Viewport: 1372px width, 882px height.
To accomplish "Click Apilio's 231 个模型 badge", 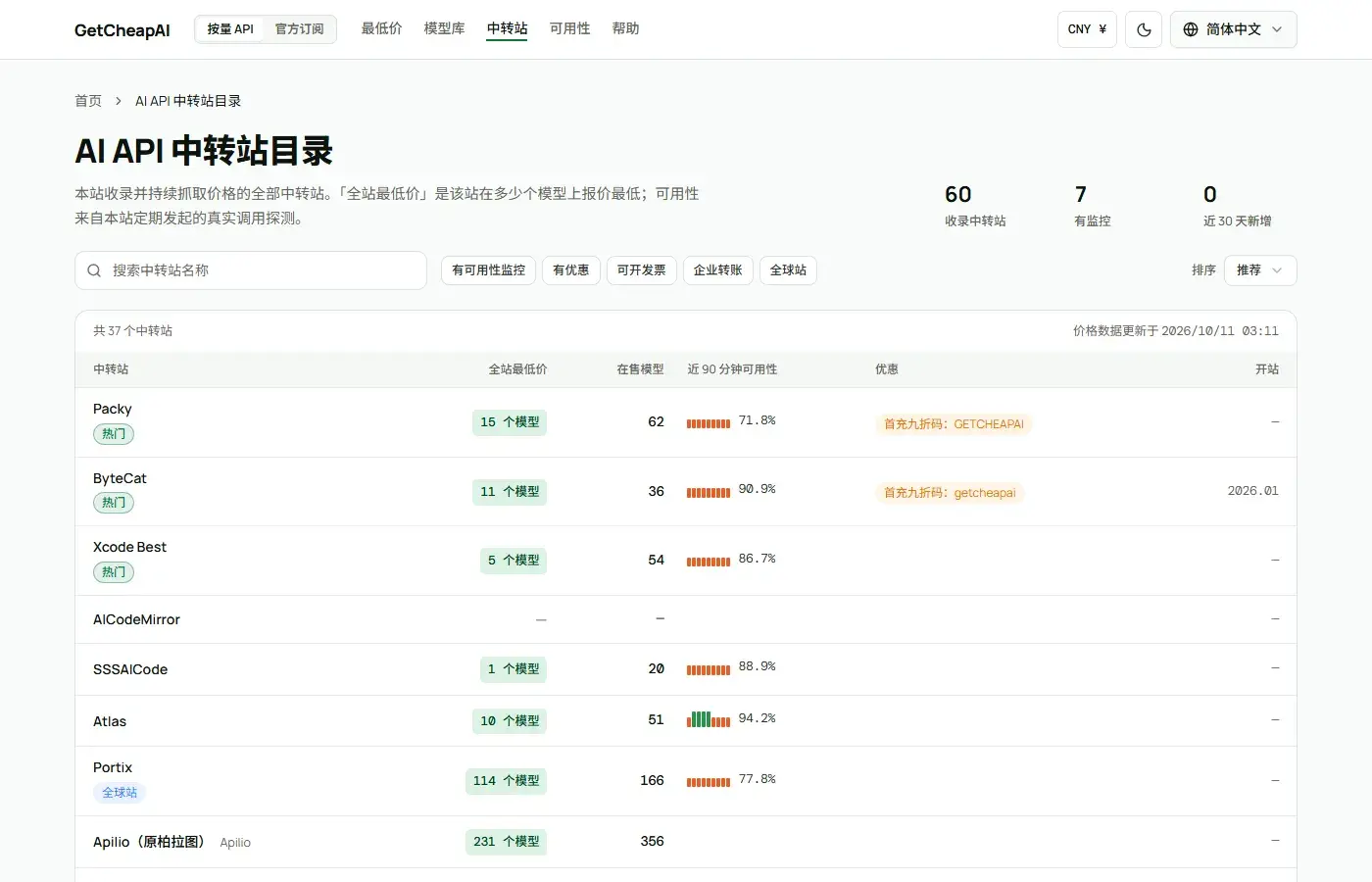I will pos(506,842).
